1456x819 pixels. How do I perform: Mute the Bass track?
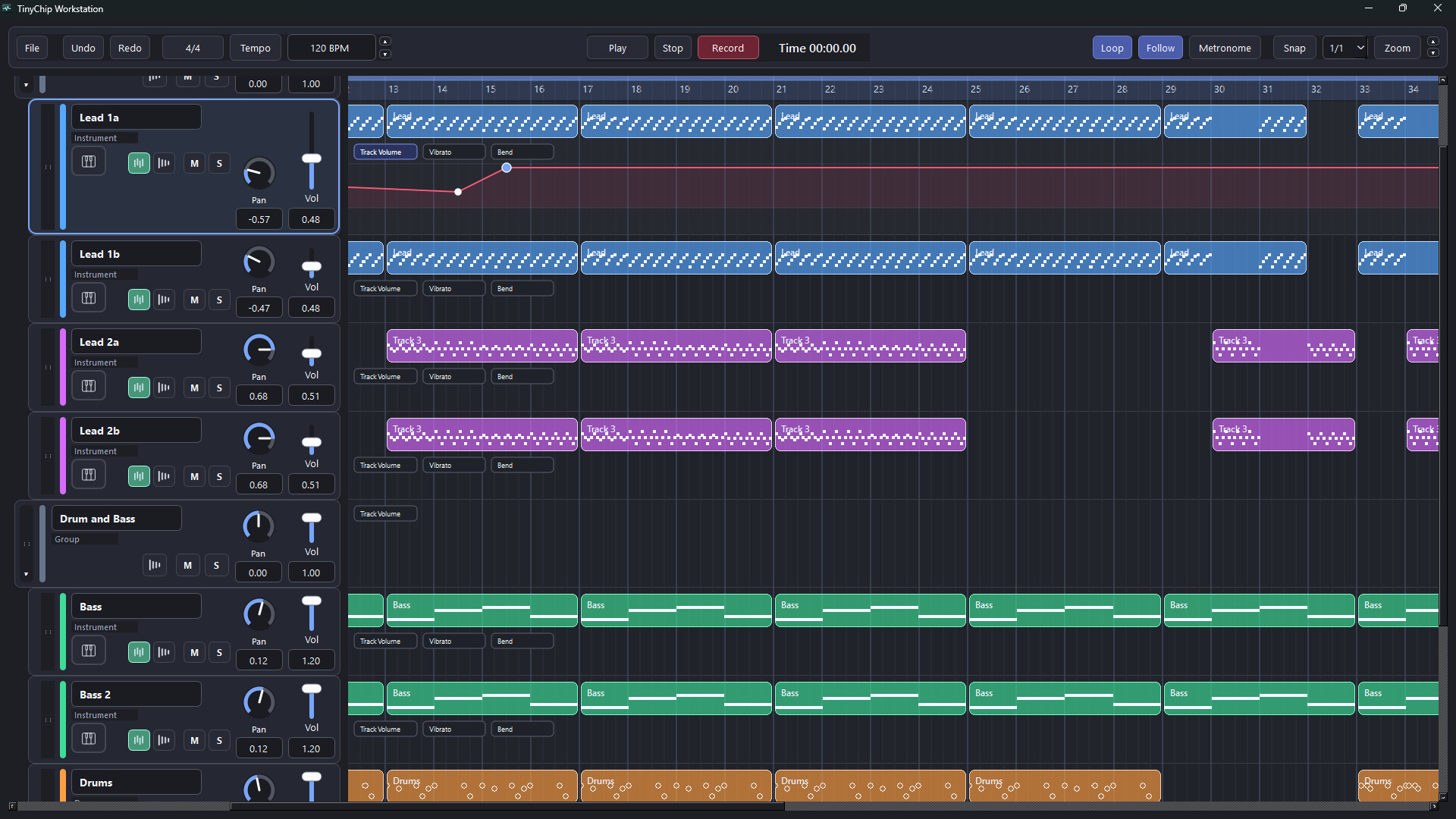195,652
